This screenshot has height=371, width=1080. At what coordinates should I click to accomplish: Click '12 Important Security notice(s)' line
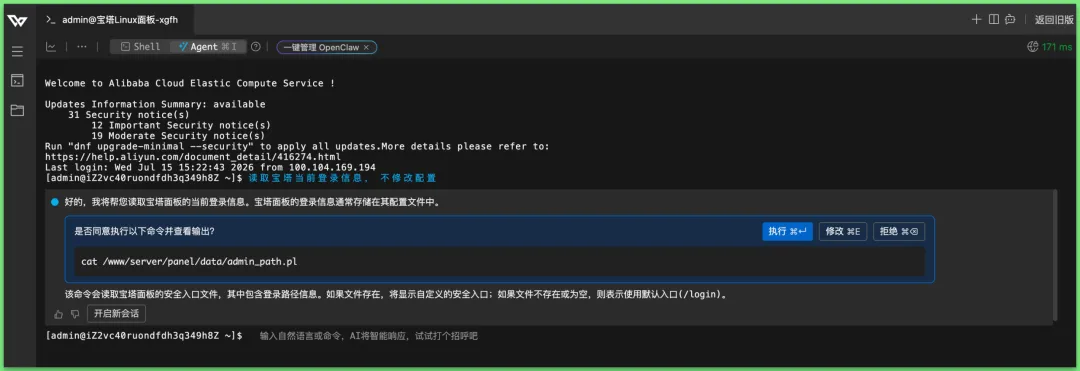pyautogui.click(x=180, y=125)
